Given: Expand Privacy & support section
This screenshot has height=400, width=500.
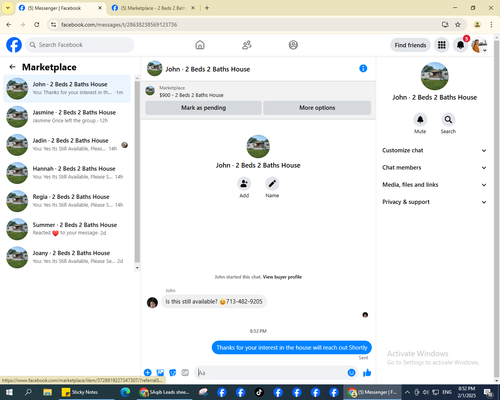Looking at the screenshot, I should [x=434, y=202].
